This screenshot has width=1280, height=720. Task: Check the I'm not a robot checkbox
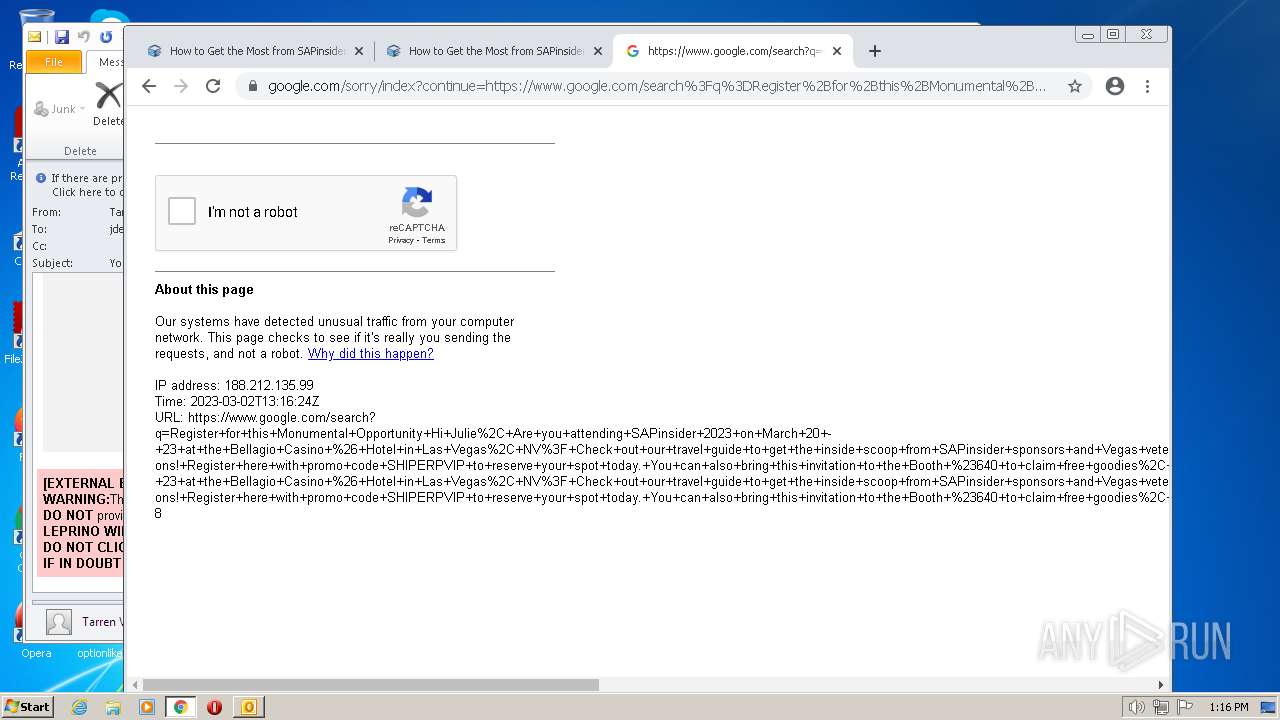[x=182, y=211]
